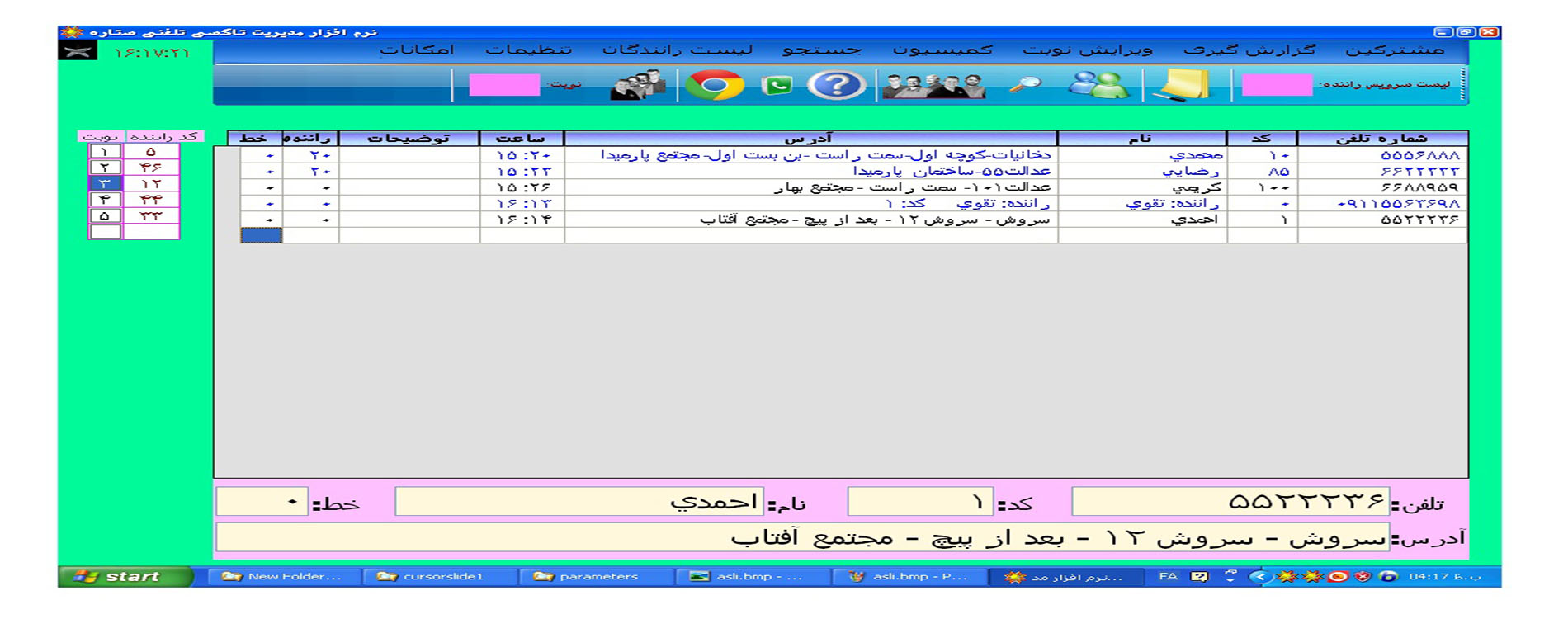Screen dimensions: 1568x619
Task: Open the گزارش گیری menu
Action: click(1249, 50)
